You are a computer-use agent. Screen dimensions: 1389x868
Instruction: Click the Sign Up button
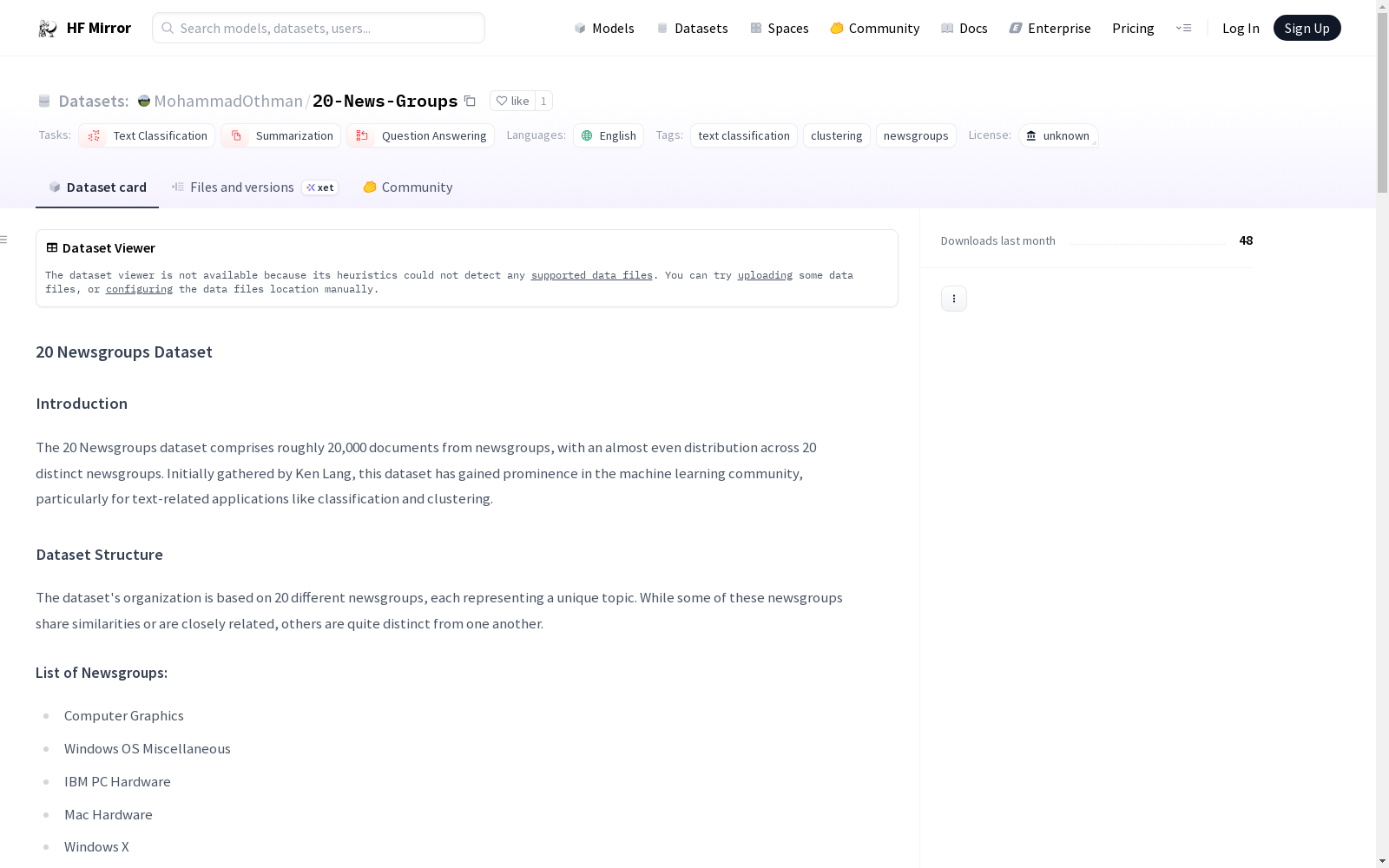pyautogui.click(x=1307, y=28)
